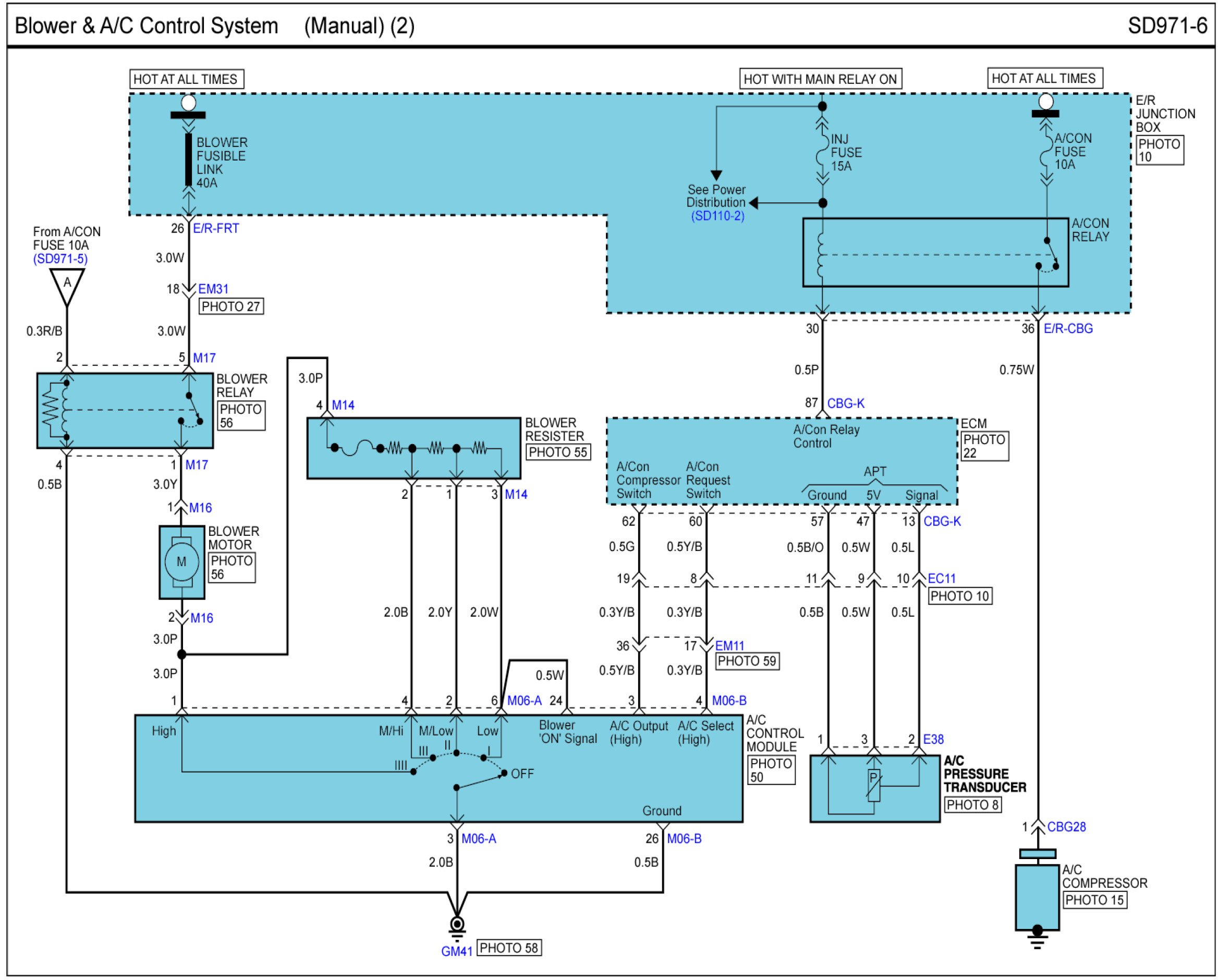Click the PHOTO 27 reference box
The image size is (1218, 980).
pyautogui.click(x=231, y=307)
